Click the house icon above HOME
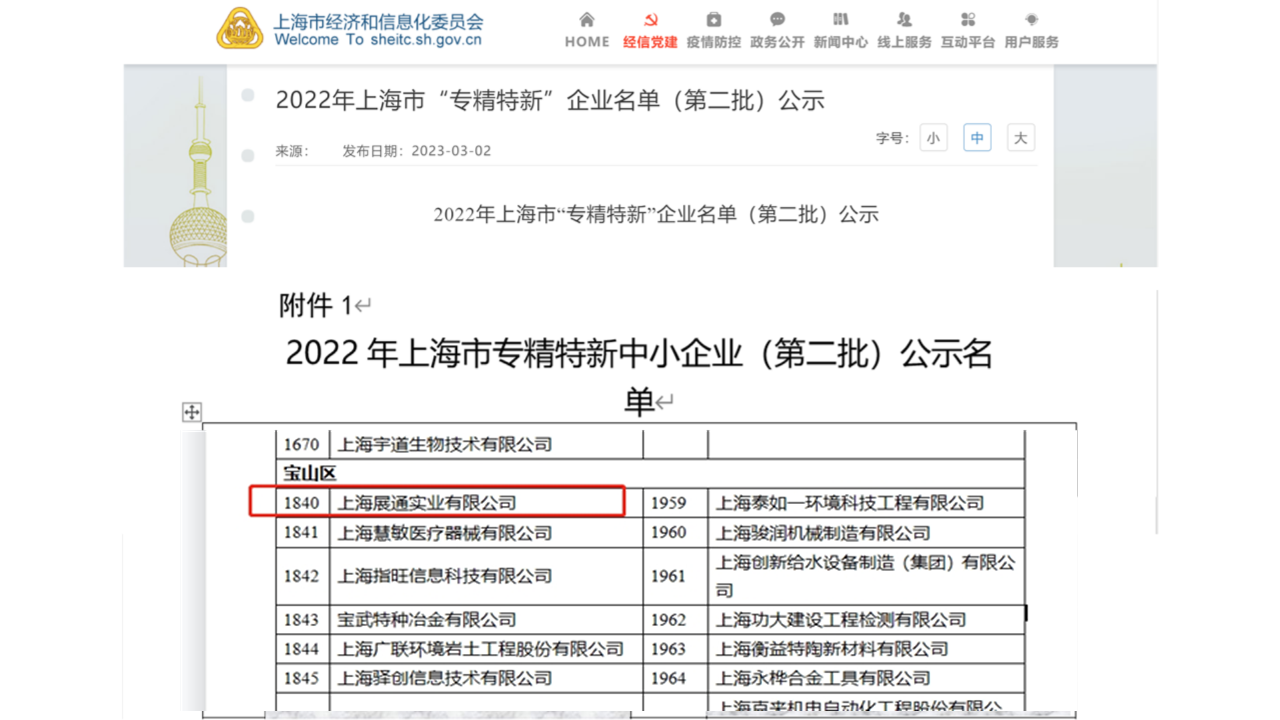Viewport: 1280px width, 720px height. click(x=587, y=19)
